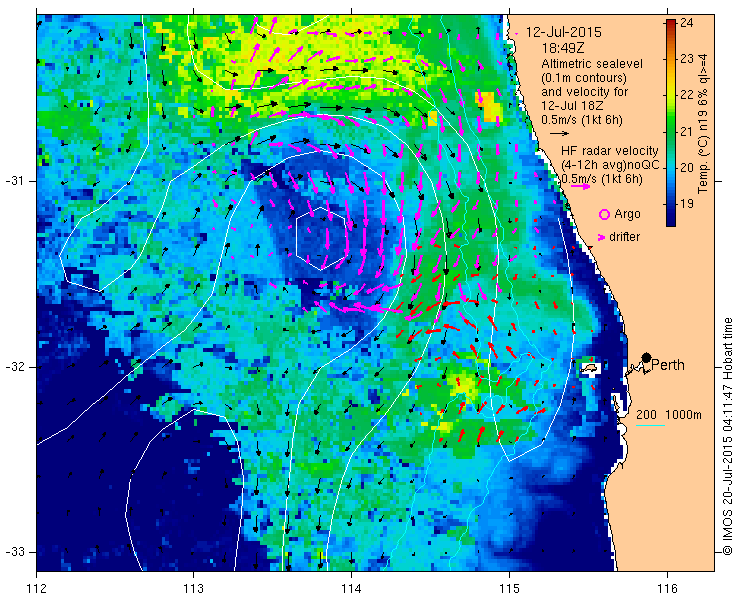740x600 pixels.
Task: Click the magenta HF radar scale arrow
Action: click(x=580, y=186)
